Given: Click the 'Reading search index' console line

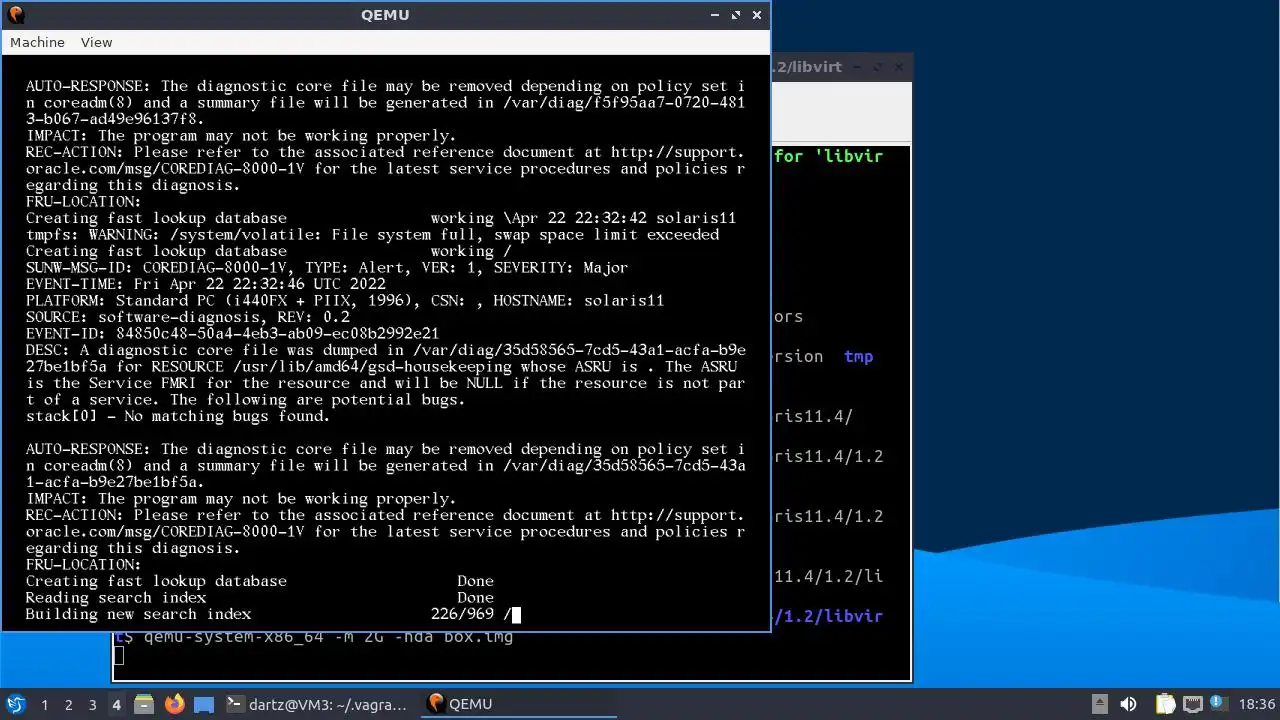Looking at the screenshot, I should click(115, 597).
